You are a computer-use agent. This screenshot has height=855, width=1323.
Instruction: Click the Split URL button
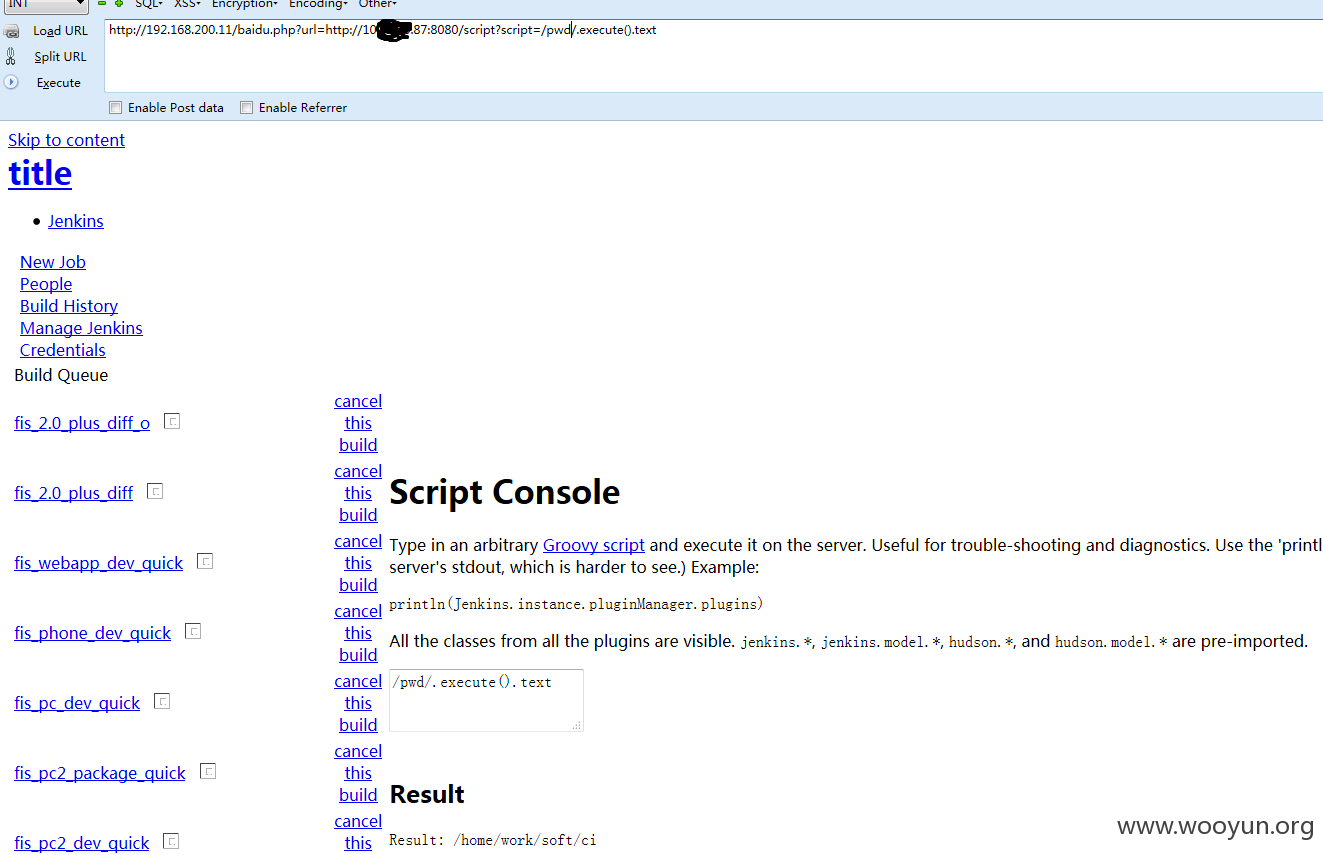60,57
